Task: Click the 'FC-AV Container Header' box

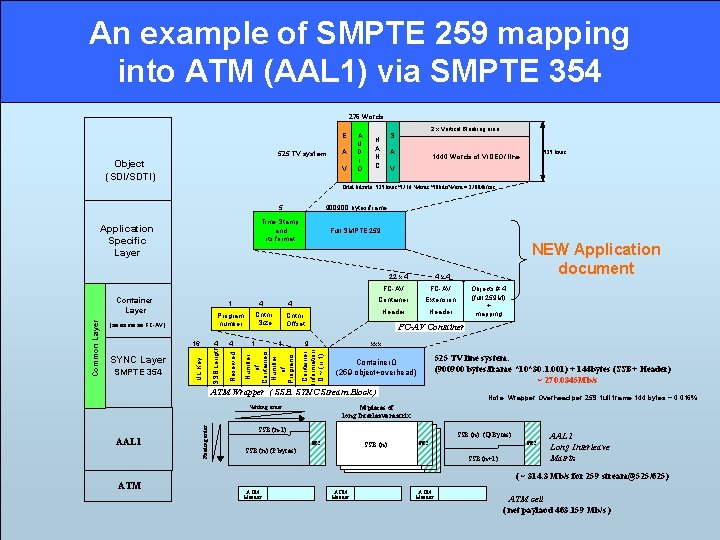Action: click(x=393, y=300)
